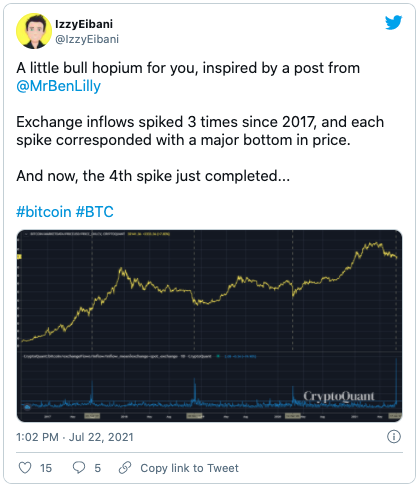The image size is (420, 491).
Task: Open the #BTC hashtag
Action: tap(95, 212)
